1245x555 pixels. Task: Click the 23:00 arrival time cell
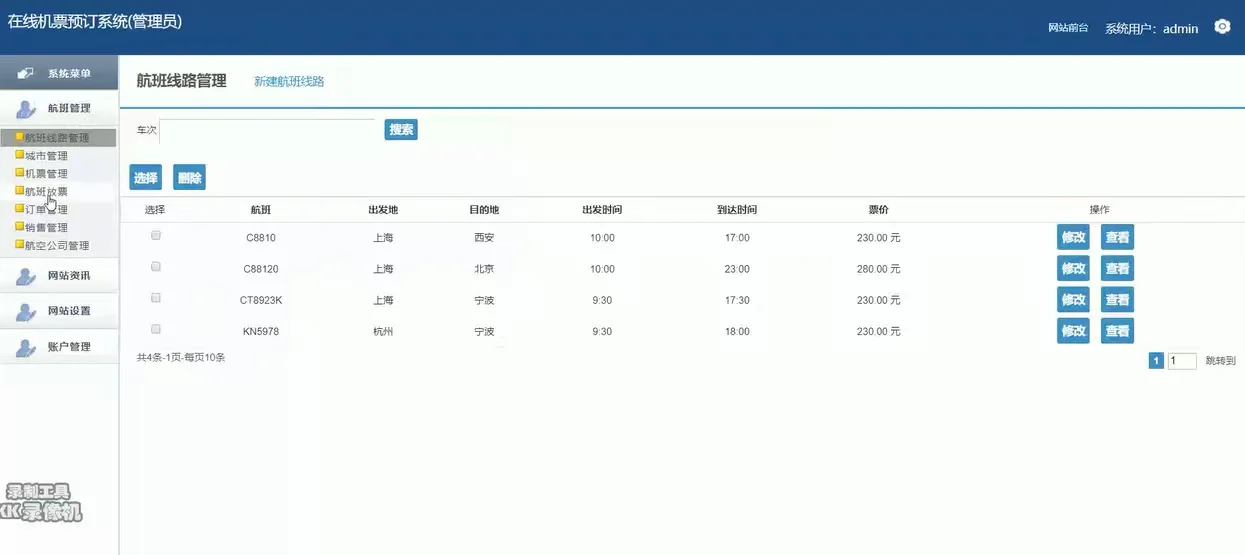pyautogui.click(x=737, y=269)
